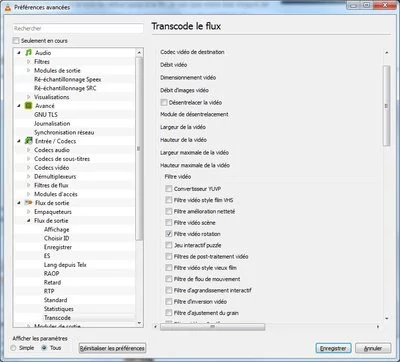Click the Entrée / Codecs category icon

click(29, 141)
